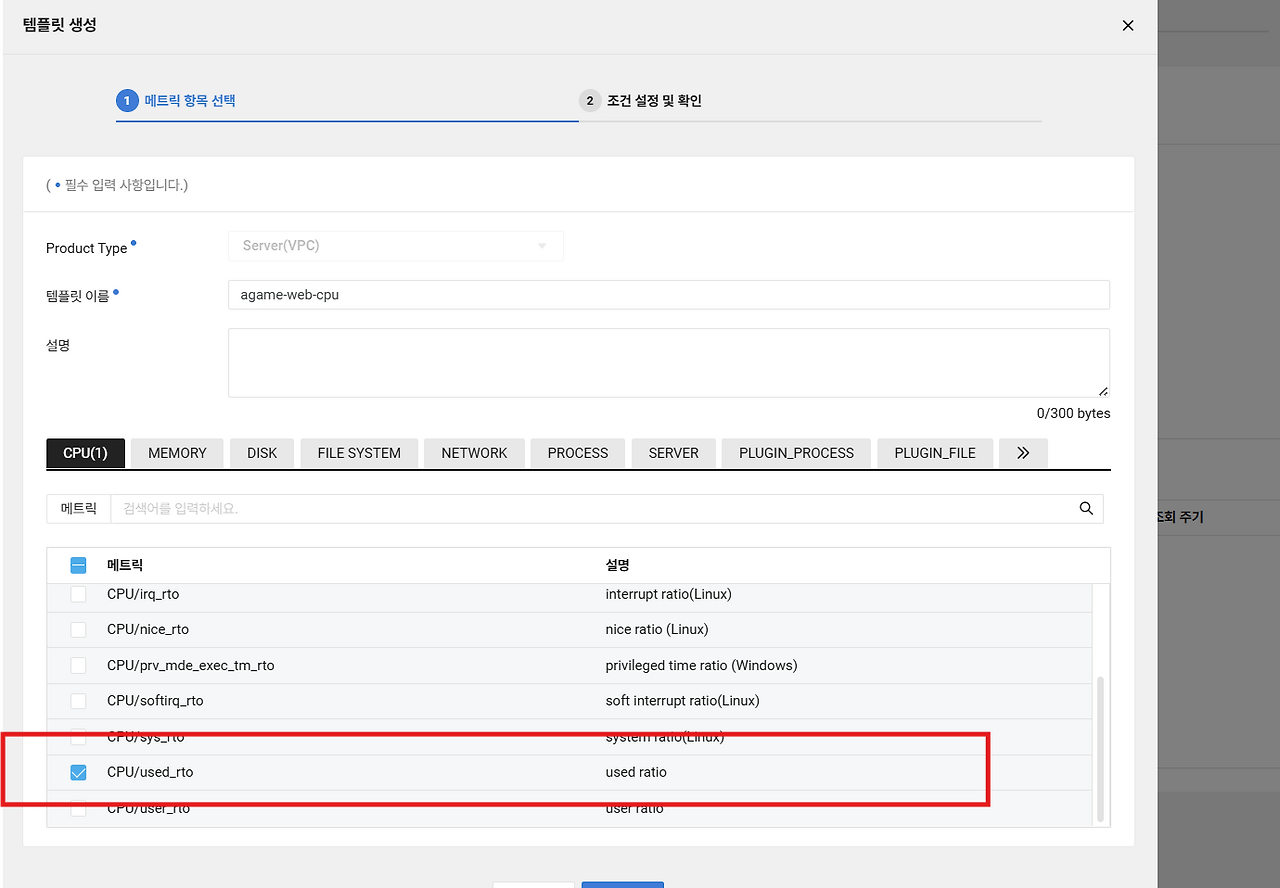Click the 'interrupt ratio(Linux)' description
The image size is (1280, 888).
point(668,594)
